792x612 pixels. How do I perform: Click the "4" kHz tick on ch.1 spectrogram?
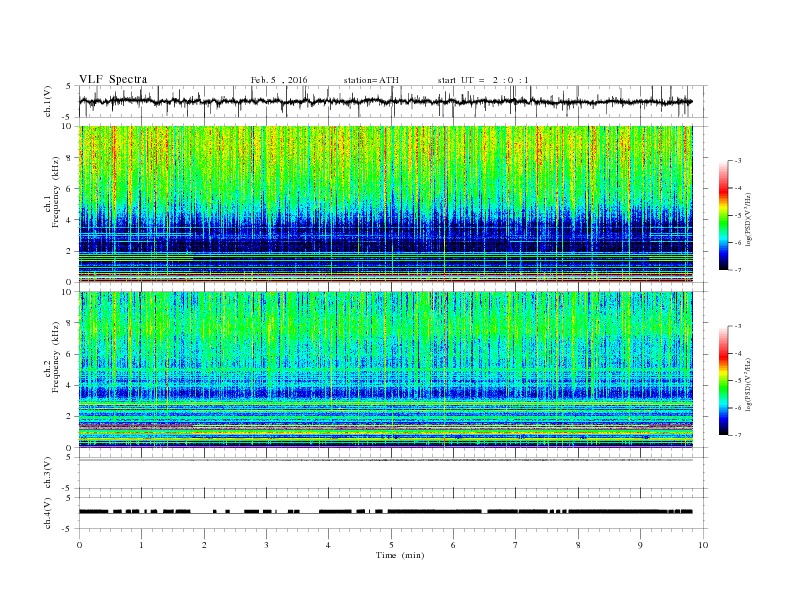(70, 220)
